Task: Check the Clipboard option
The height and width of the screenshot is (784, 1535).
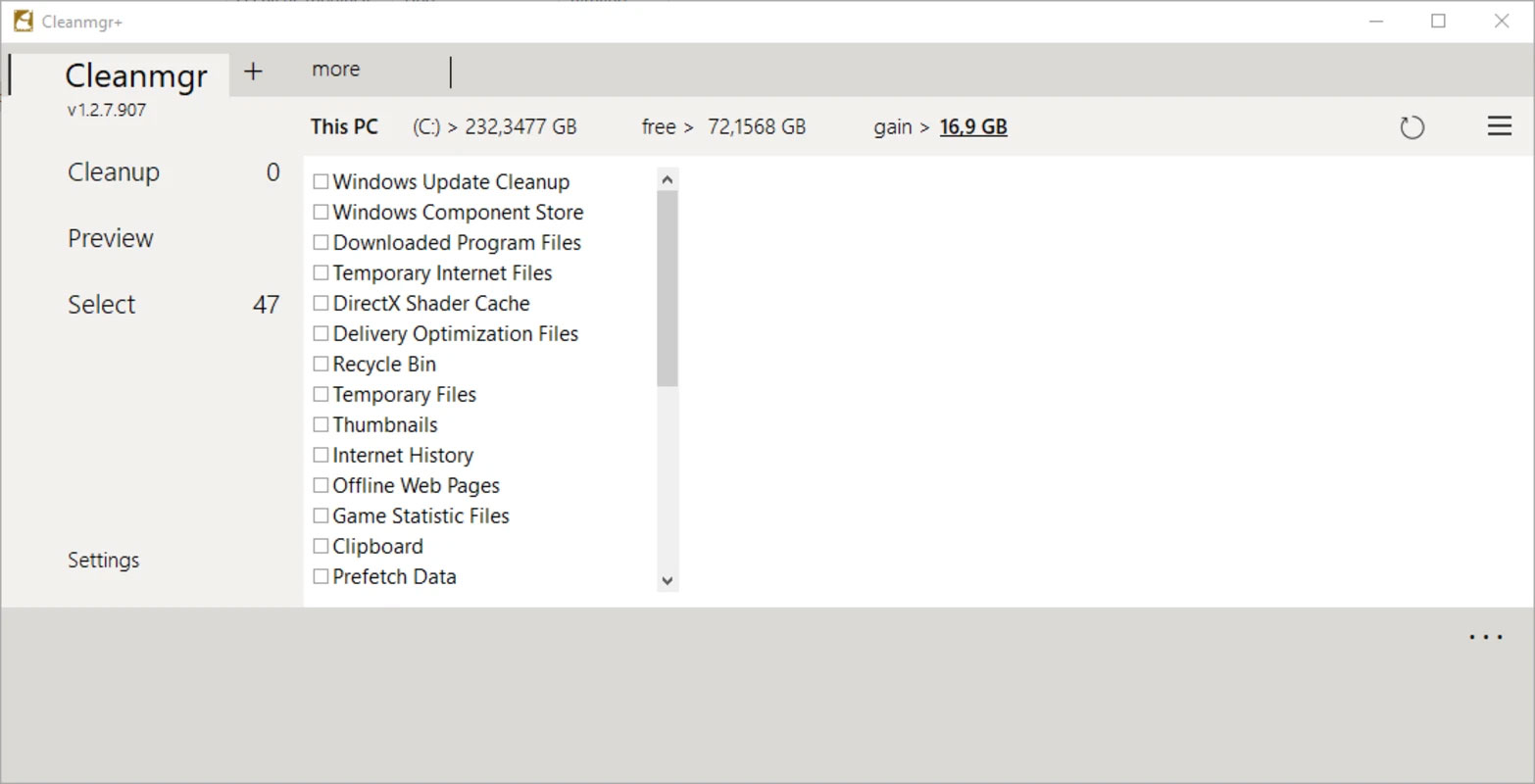Action: [x=321, y=546]
